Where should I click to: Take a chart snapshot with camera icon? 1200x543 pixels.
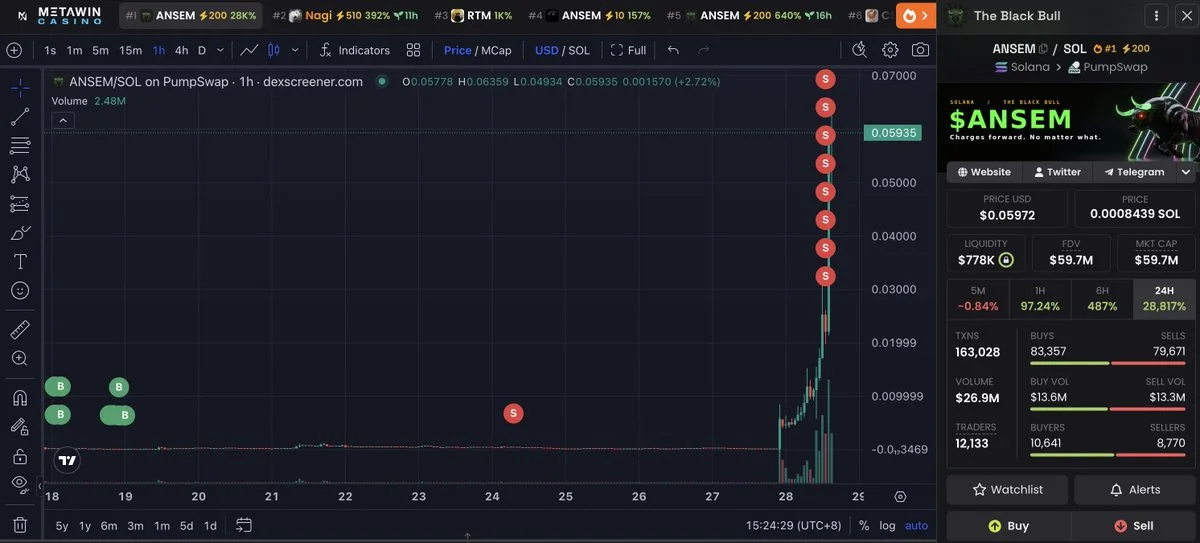coord(920,50)
